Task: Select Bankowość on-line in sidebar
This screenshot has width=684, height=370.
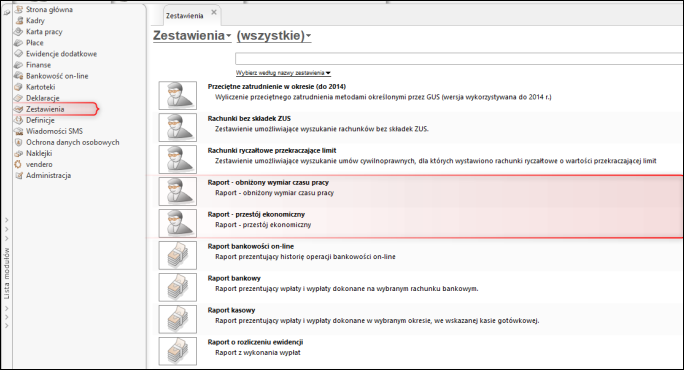Action: point(57,76)
